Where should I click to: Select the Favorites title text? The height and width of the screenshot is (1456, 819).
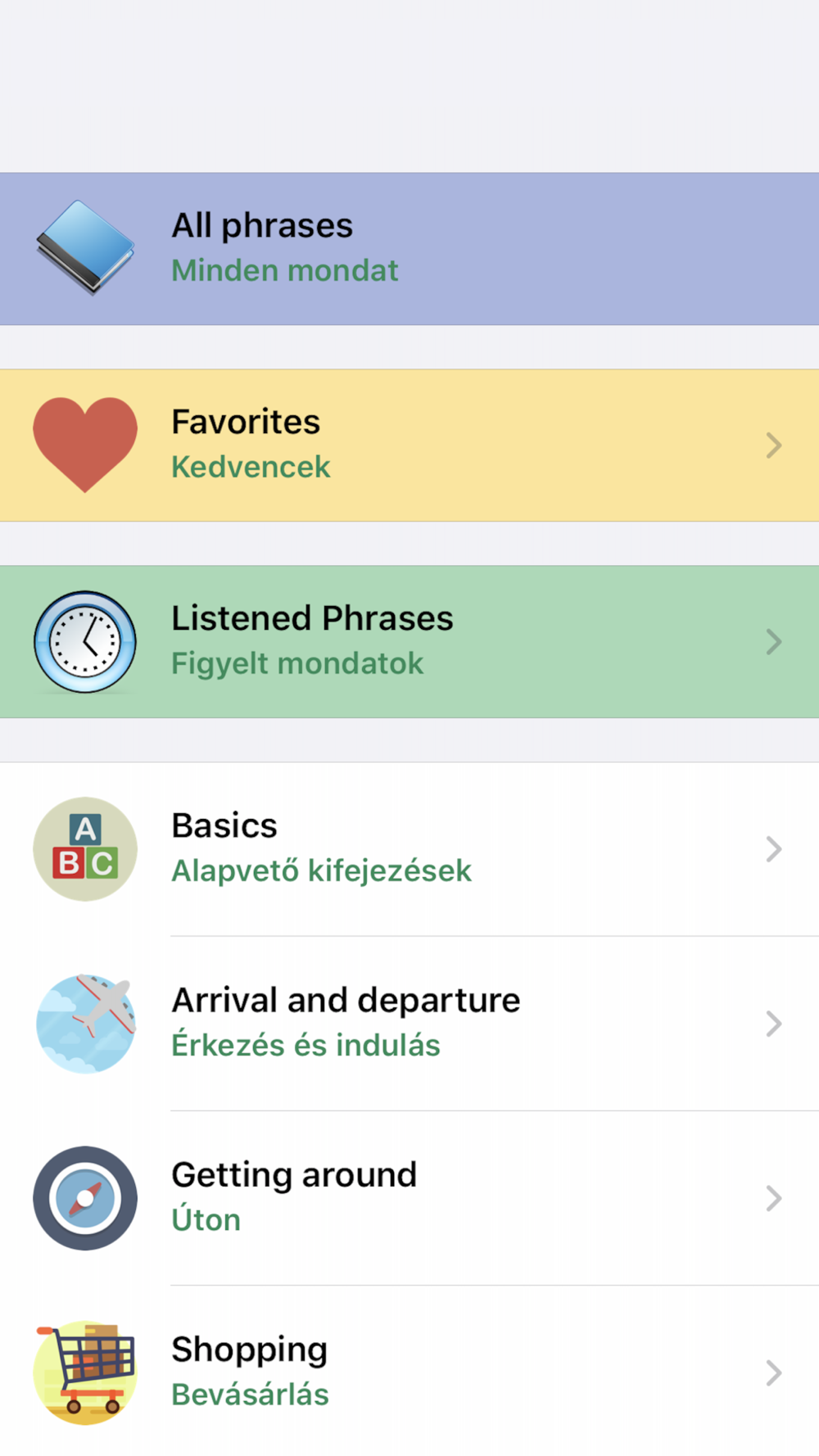pyautogui.click(x=246, y=422)
